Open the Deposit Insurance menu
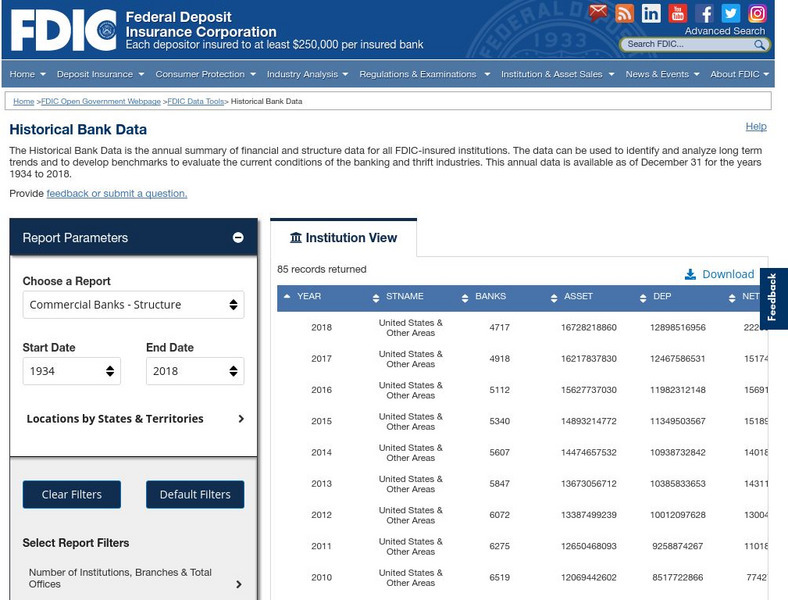Viewport: 788px width, 600px height. point(100,74)
